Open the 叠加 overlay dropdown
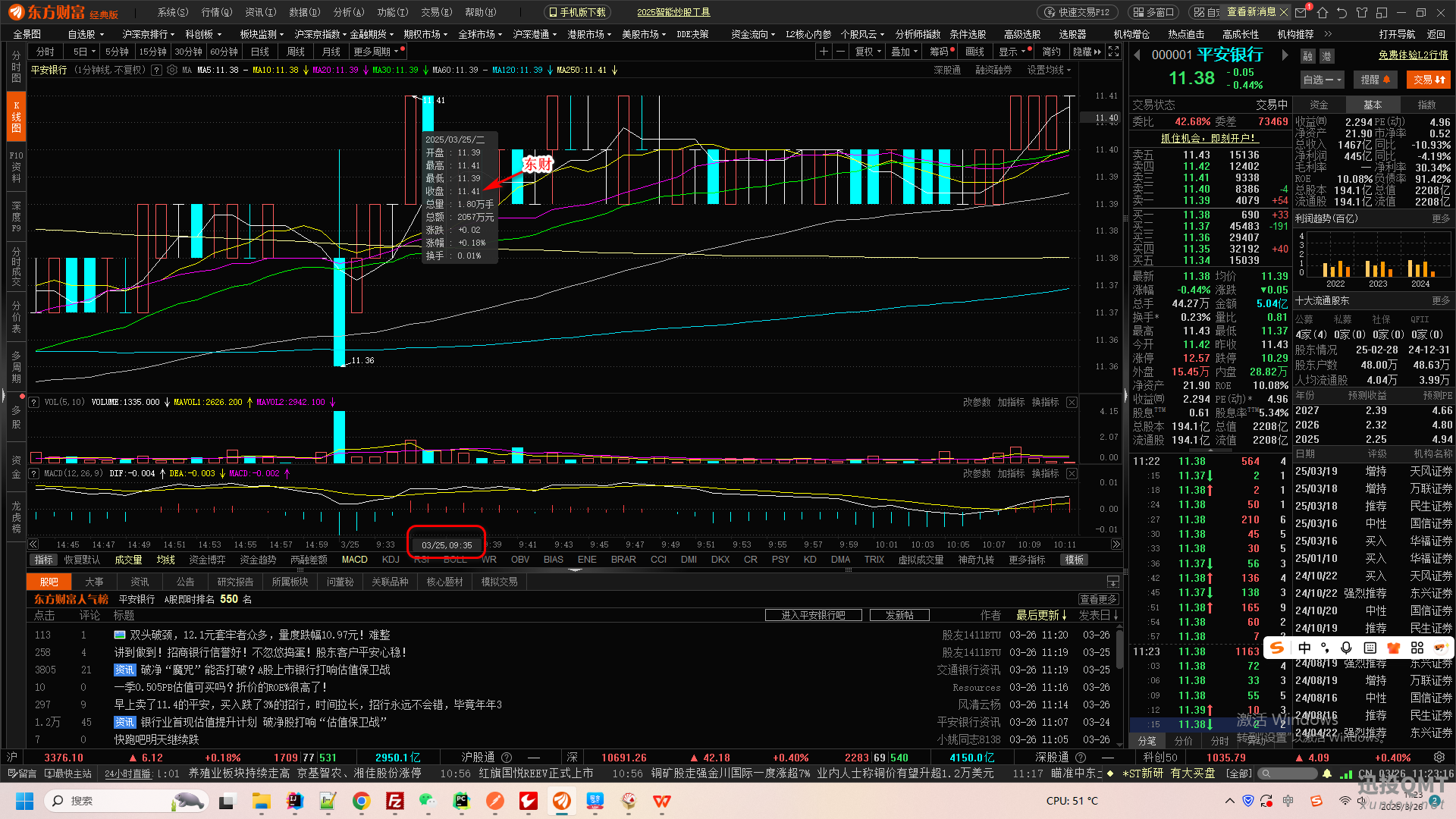The width and height of the screenshot is (1456, 819). tap(904, 52)
